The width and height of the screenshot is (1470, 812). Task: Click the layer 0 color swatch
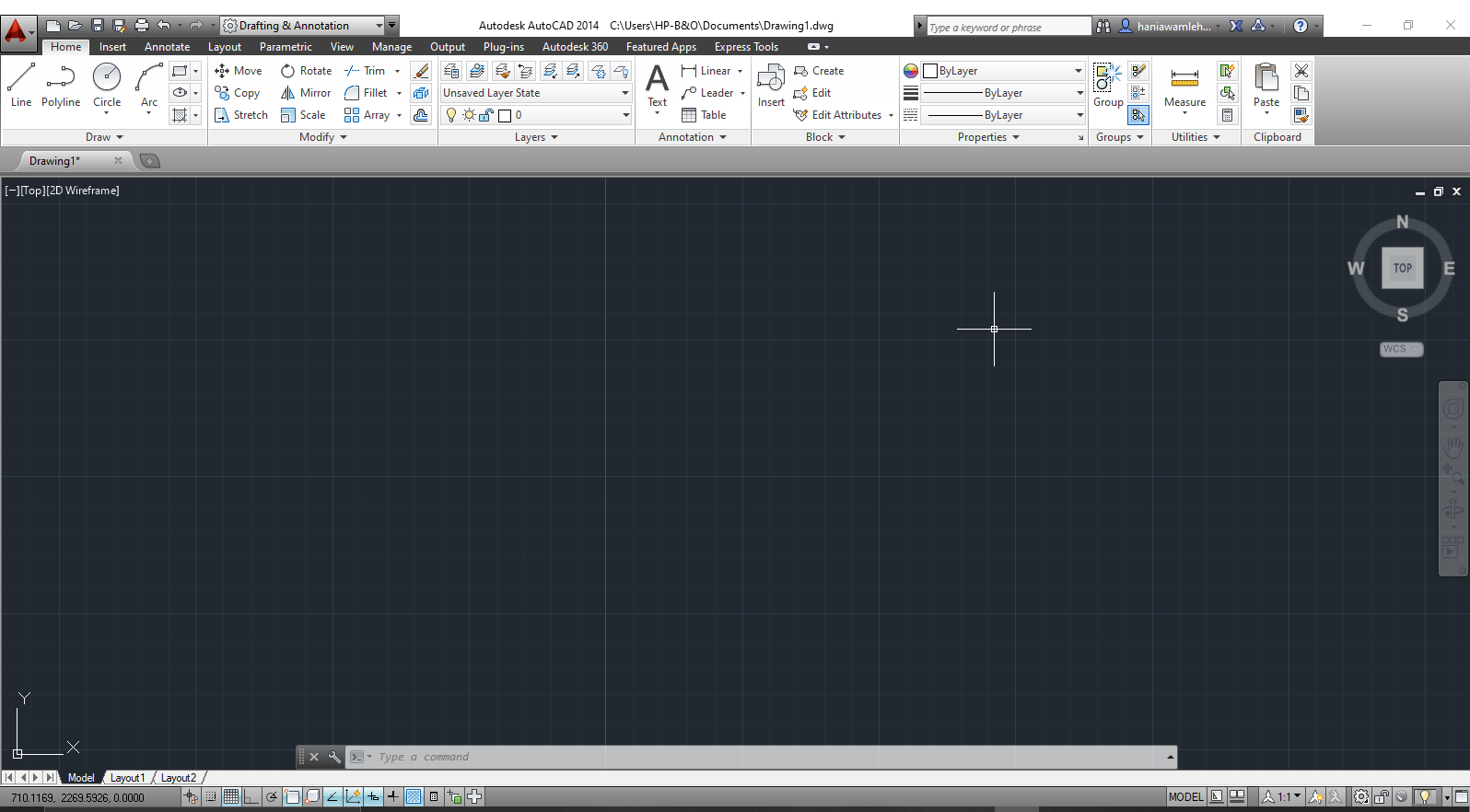pyautogui.click(x=505, y=115)
